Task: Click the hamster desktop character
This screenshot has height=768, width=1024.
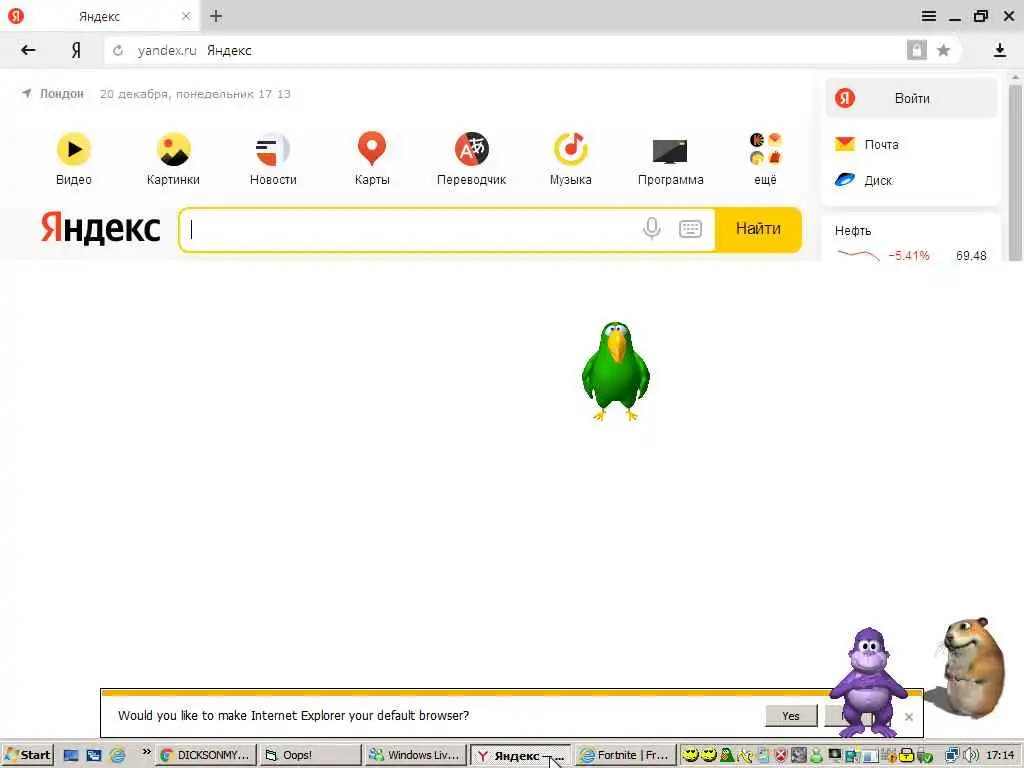Action: 972,667
